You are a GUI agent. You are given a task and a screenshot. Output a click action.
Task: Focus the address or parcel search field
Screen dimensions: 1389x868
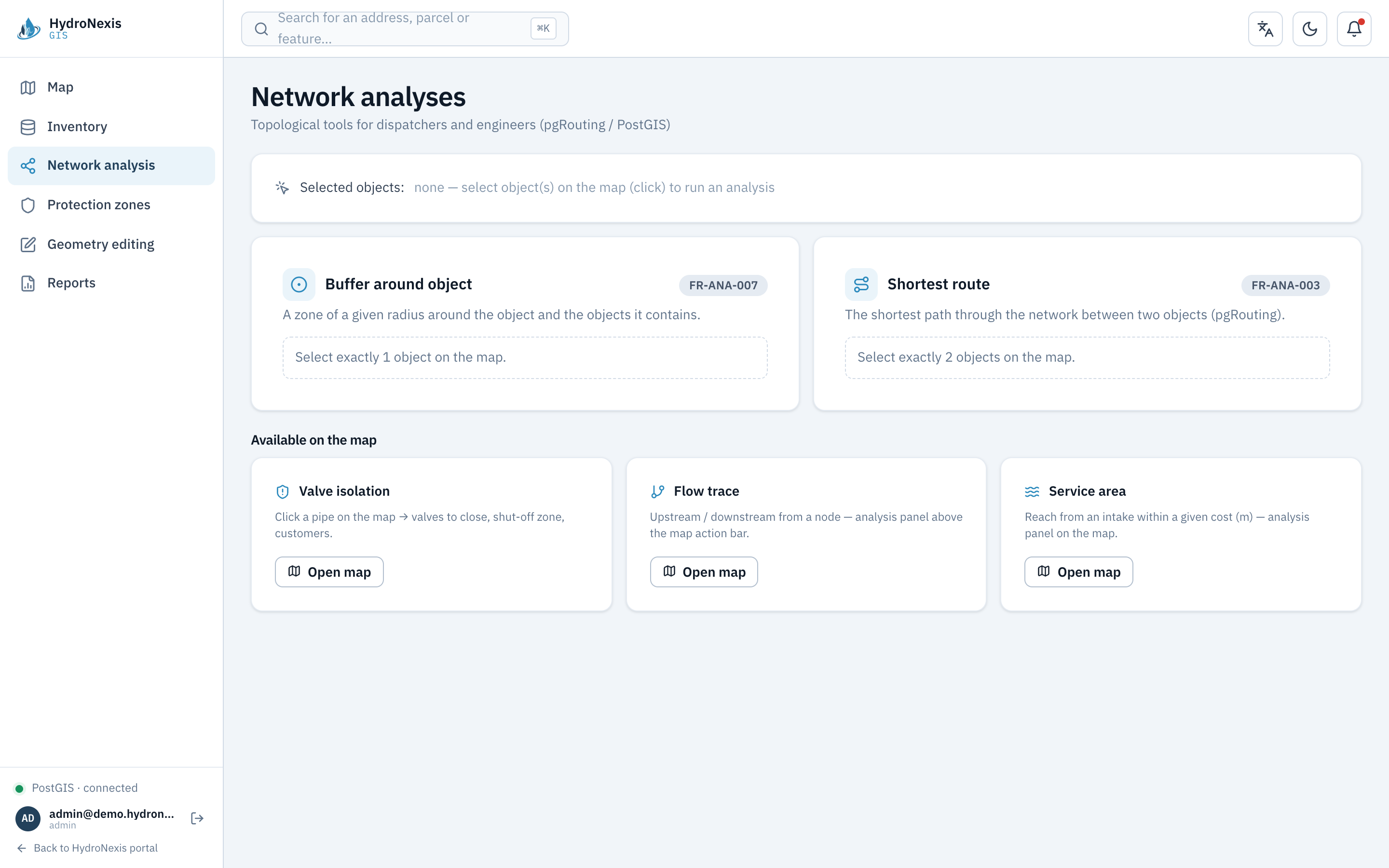(405, 29)
